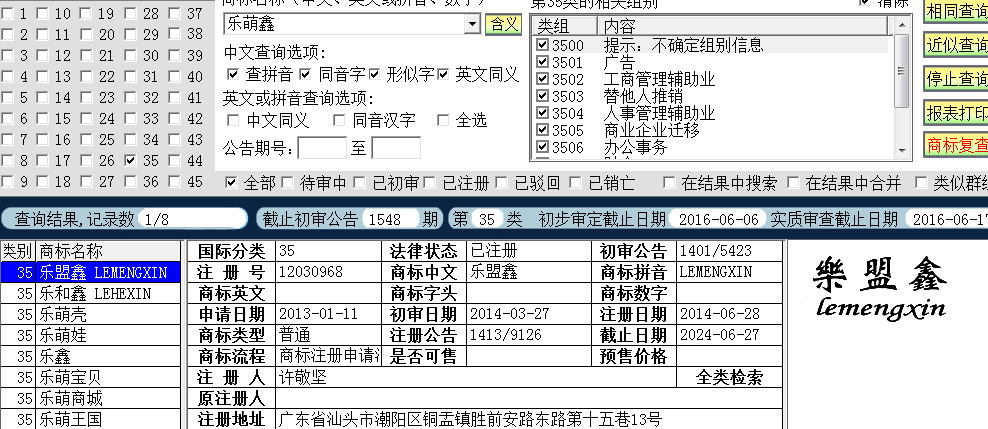988x429 pixels.
Task: Enable the 同音汉字 checkbox
Action: [339, 120]
